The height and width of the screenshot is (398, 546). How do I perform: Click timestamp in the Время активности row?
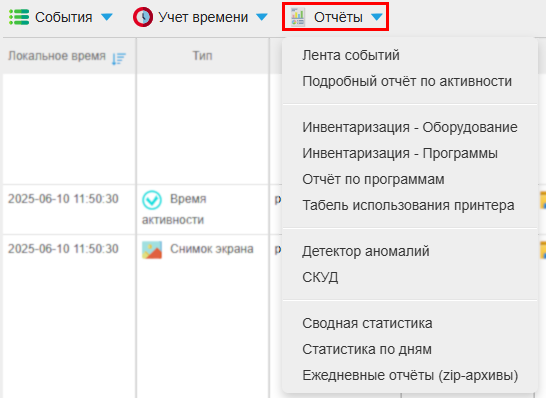click(x=63, y=199)
